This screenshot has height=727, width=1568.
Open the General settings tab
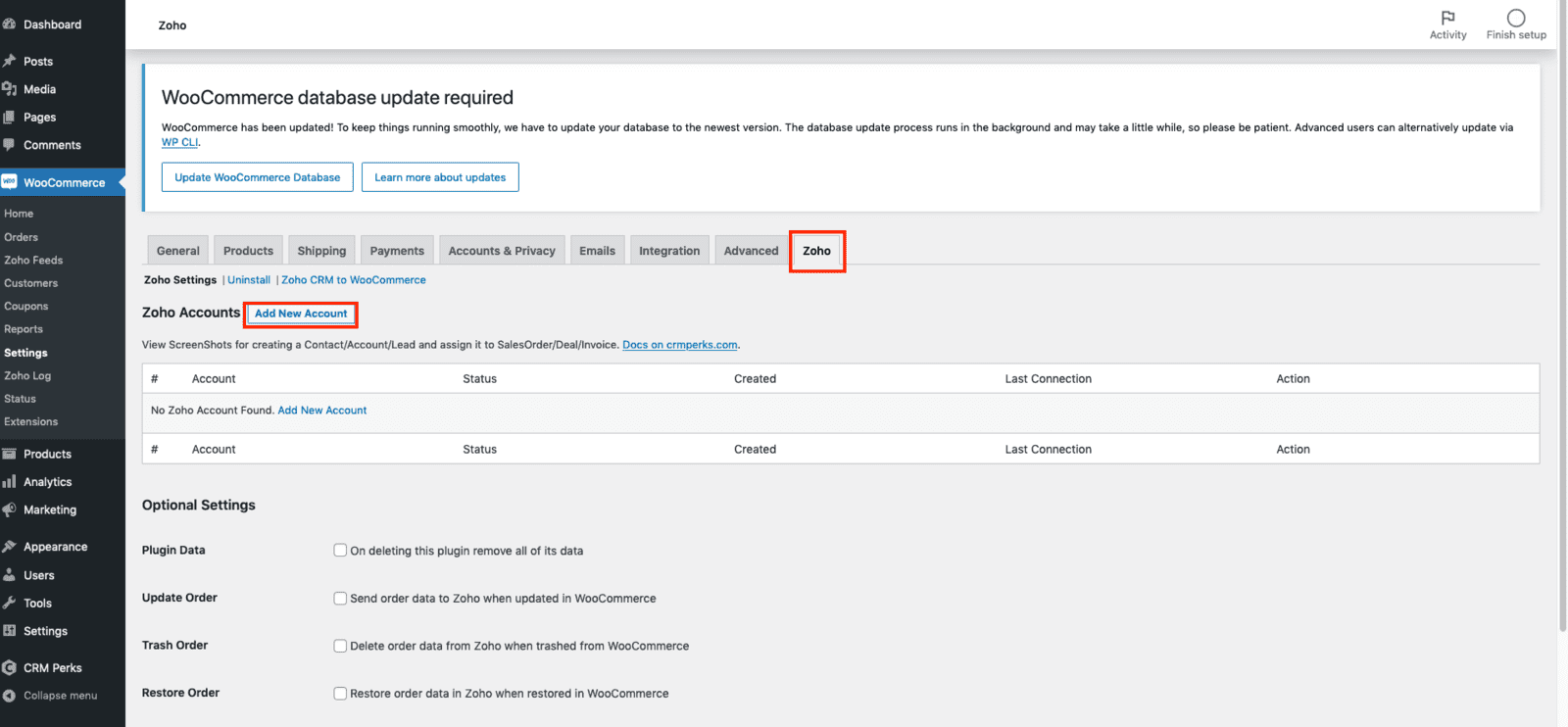pyautogui.click(x=177, y=250)
